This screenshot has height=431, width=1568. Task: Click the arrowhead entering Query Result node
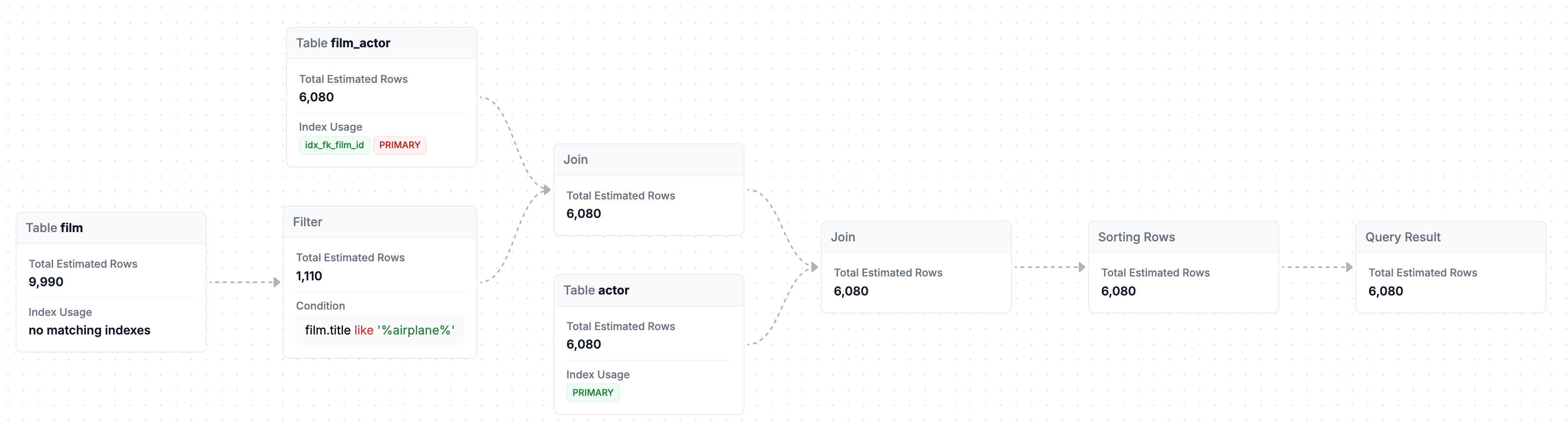tap(1349, 267)
